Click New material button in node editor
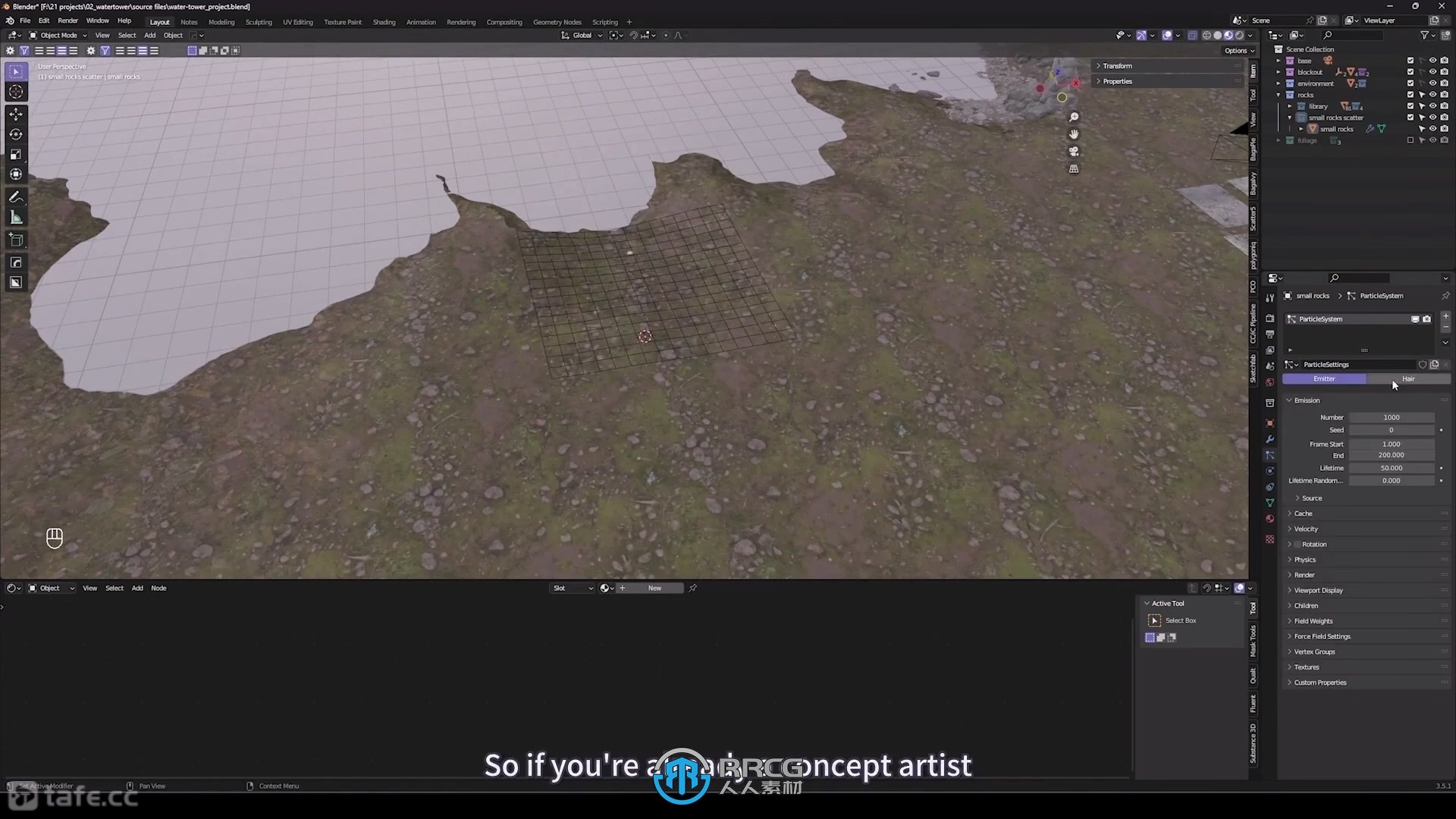 tap(654, 588)
